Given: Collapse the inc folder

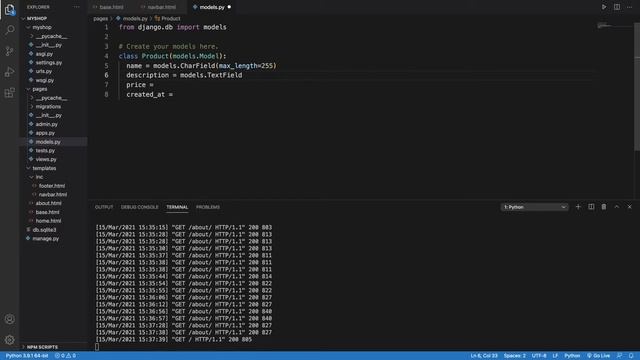Looking at the screenshot, I should point(39,177).
